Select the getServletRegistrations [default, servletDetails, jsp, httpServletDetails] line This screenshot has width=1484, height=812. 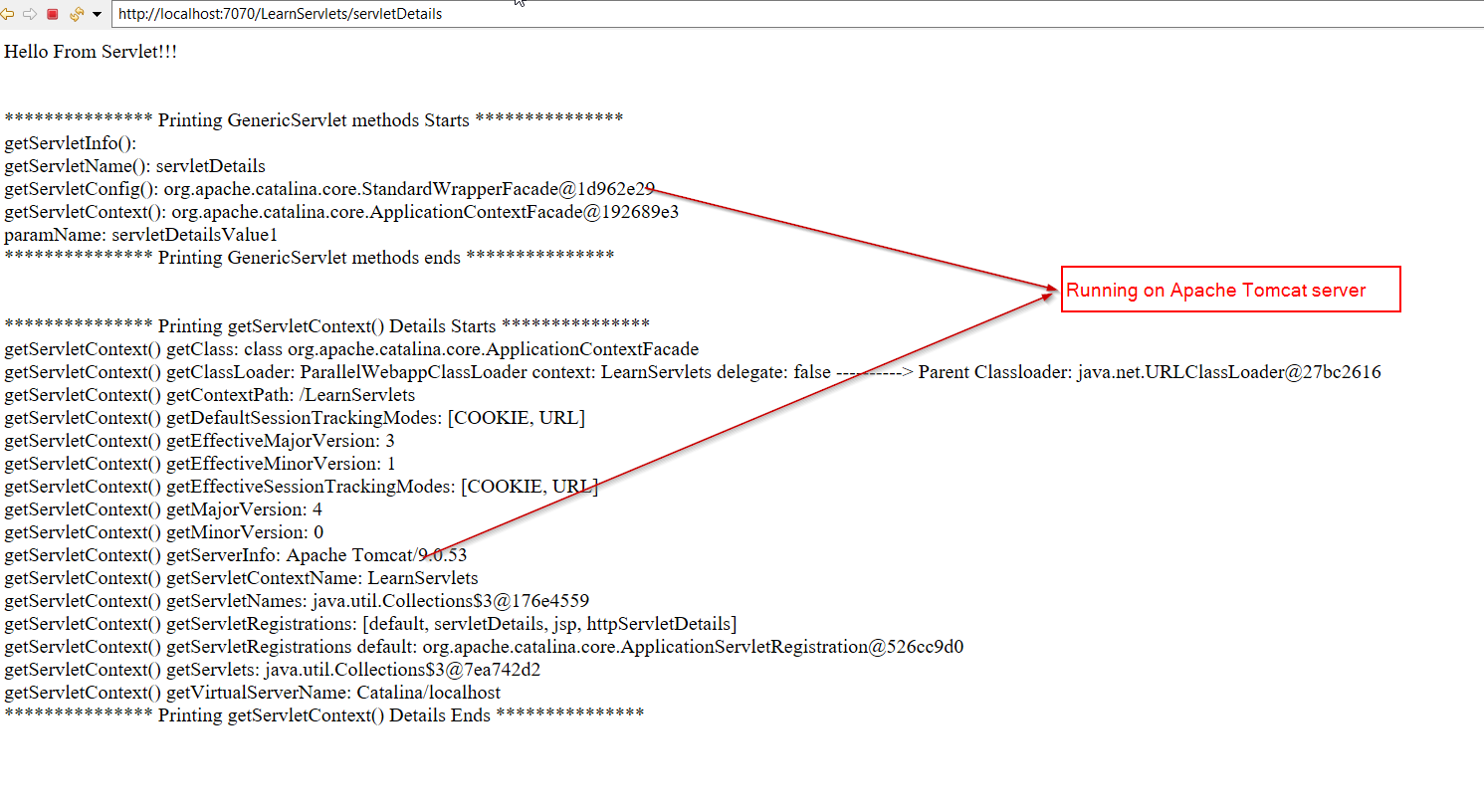click(x=370, y=624)
